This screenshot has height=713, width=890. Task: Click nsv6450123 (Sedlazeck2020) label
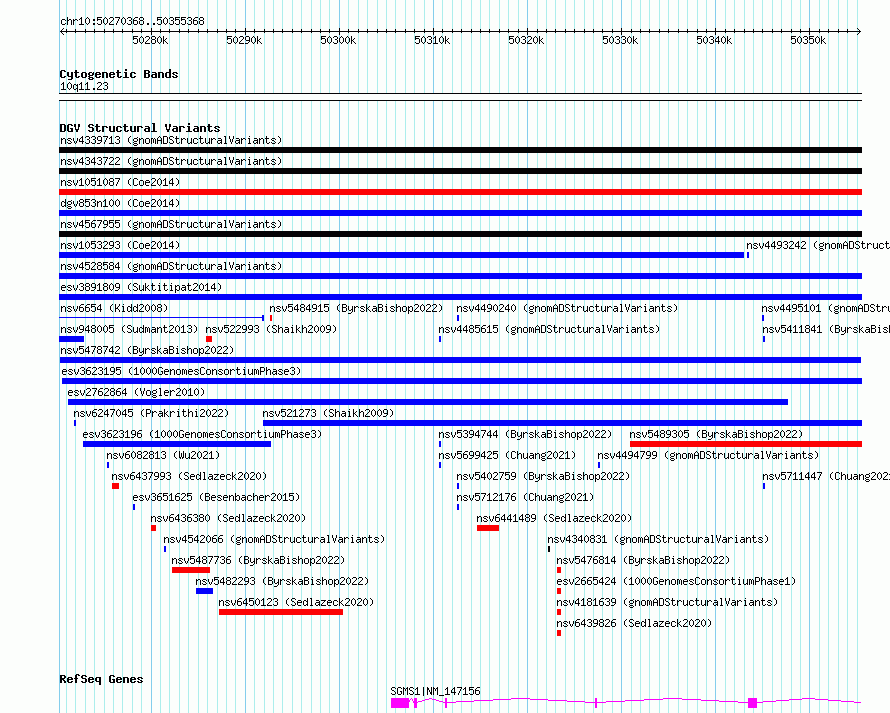pos(296,602)
